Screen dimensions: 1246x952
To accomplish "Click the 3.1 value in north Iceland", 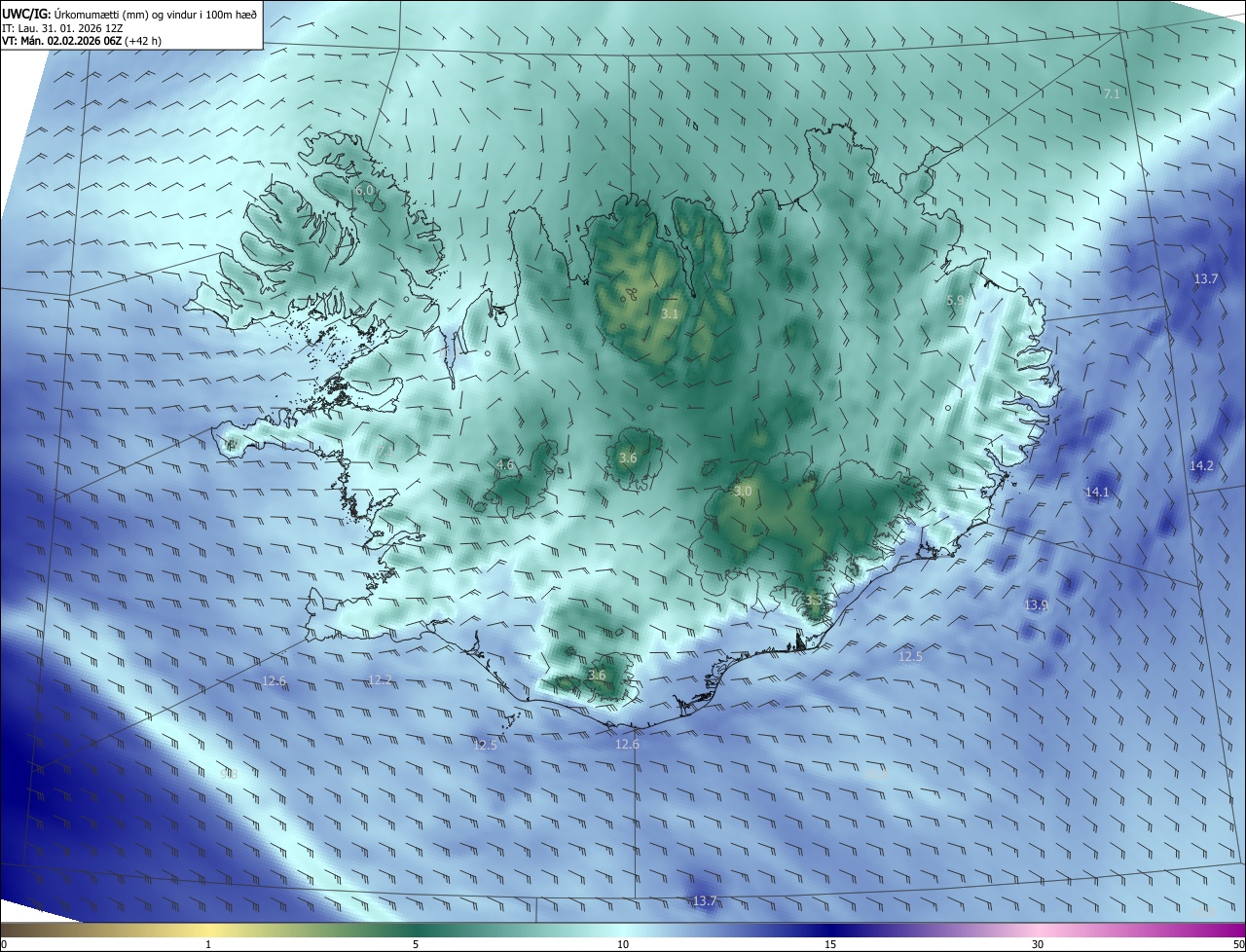I will [670, 313].
